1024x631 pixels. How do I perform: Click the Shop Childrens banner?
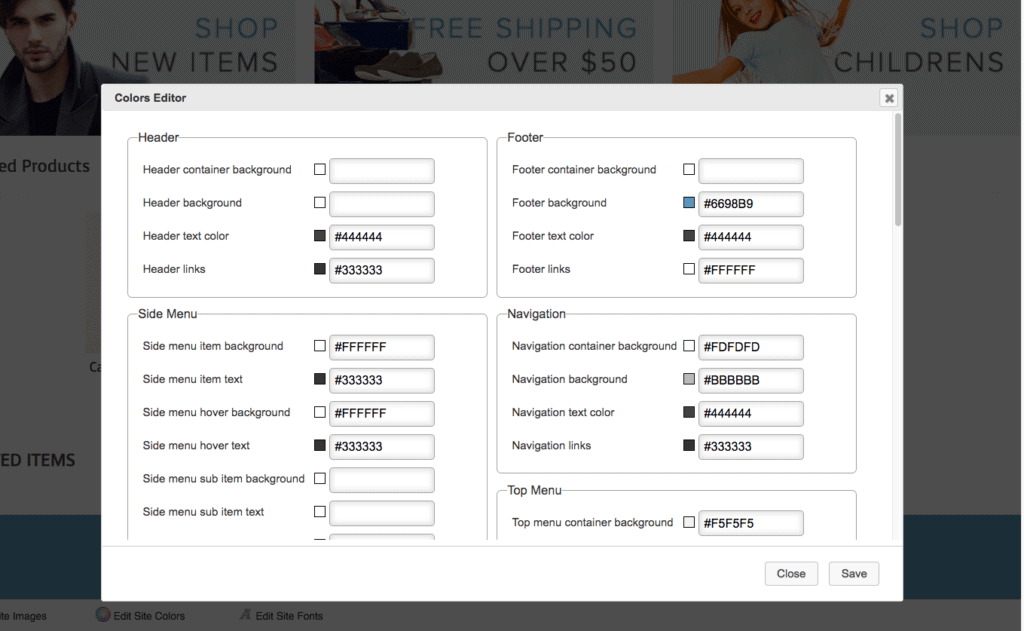[x=847, y=42]
